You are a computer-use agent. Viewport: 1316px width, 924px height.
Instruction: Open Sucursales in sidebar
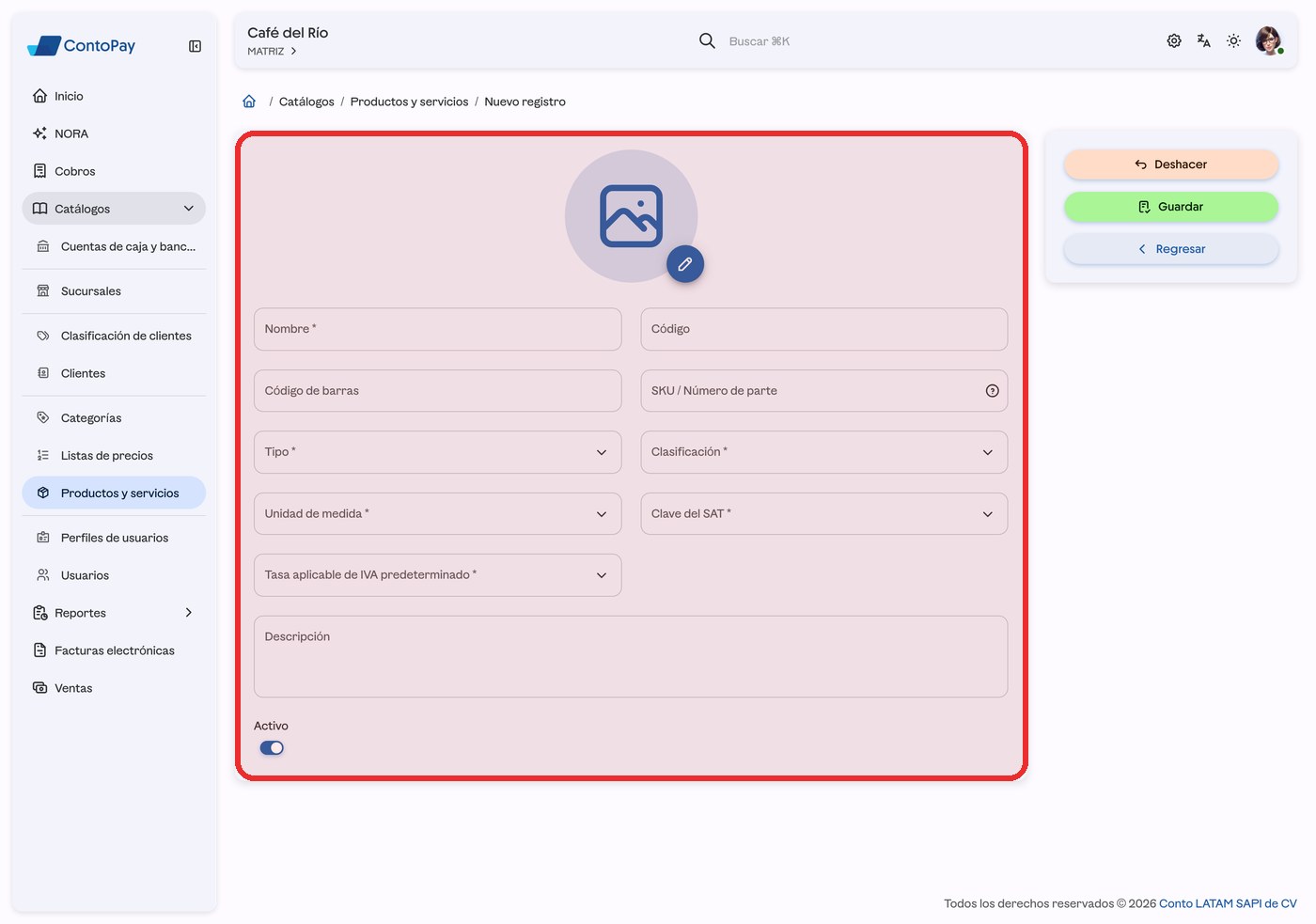[x=114, y=291]
